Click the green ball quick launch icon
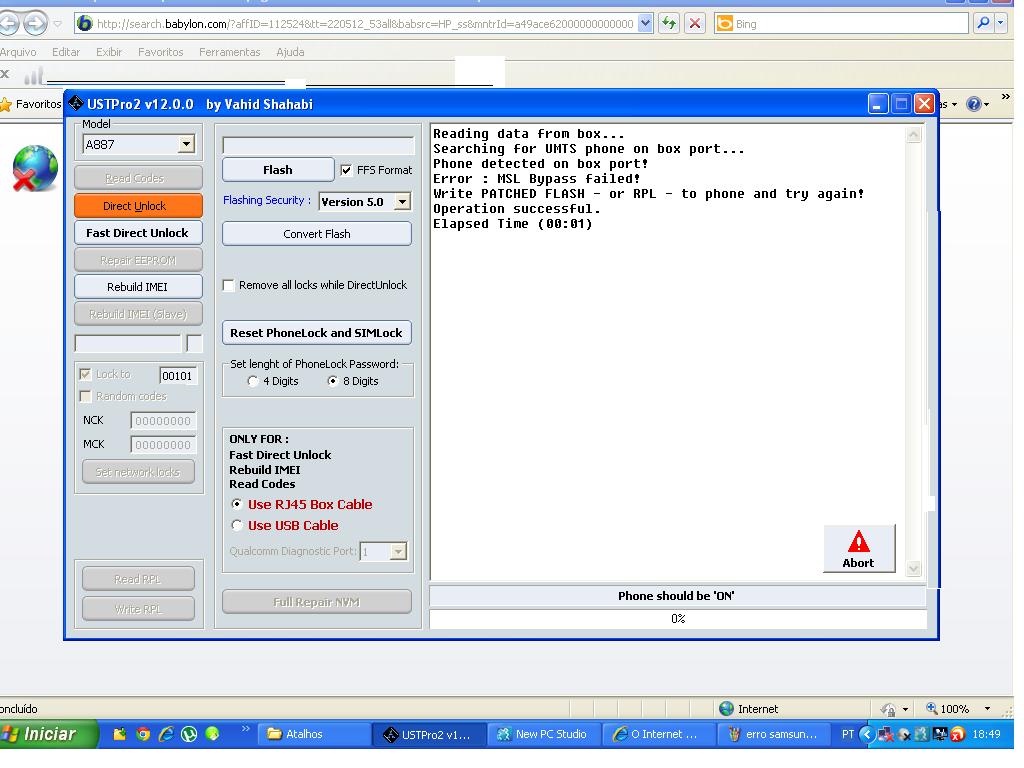This screenshot has width=1024, height=768. point(212,733)
